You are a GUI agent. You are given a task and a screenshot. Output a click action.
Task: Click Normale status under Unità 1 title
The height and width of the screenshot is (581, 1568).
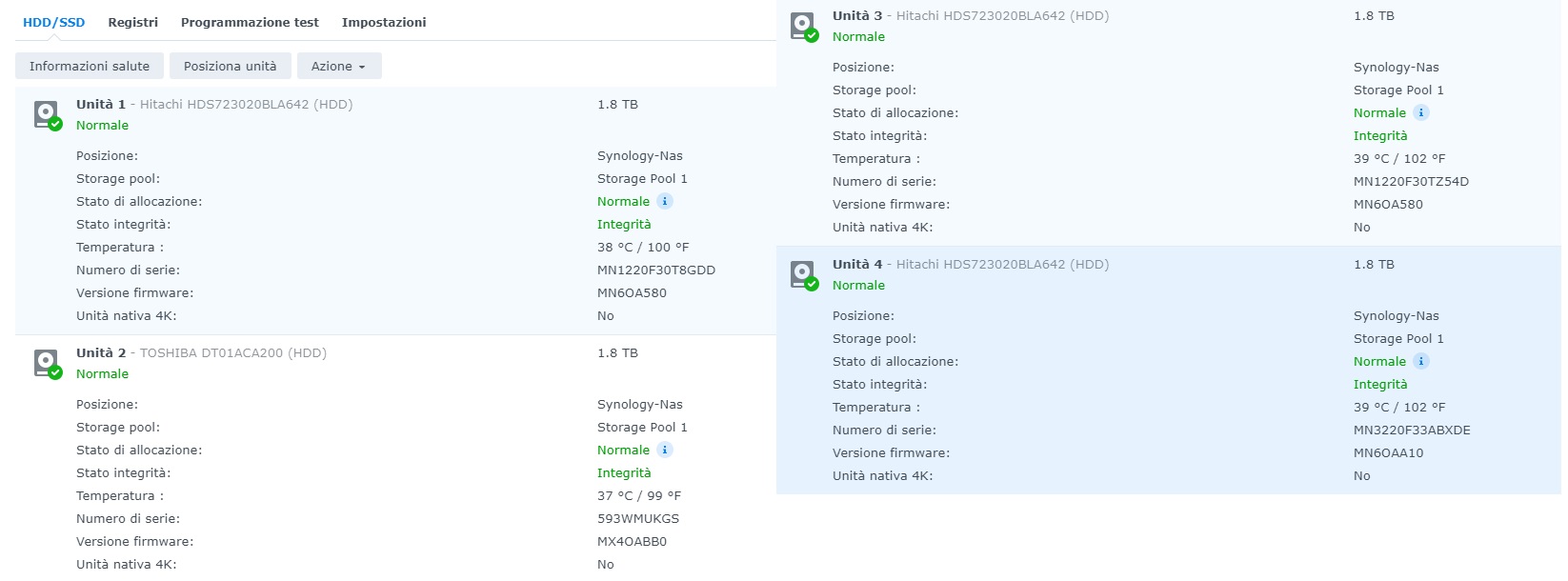[102, 125]
